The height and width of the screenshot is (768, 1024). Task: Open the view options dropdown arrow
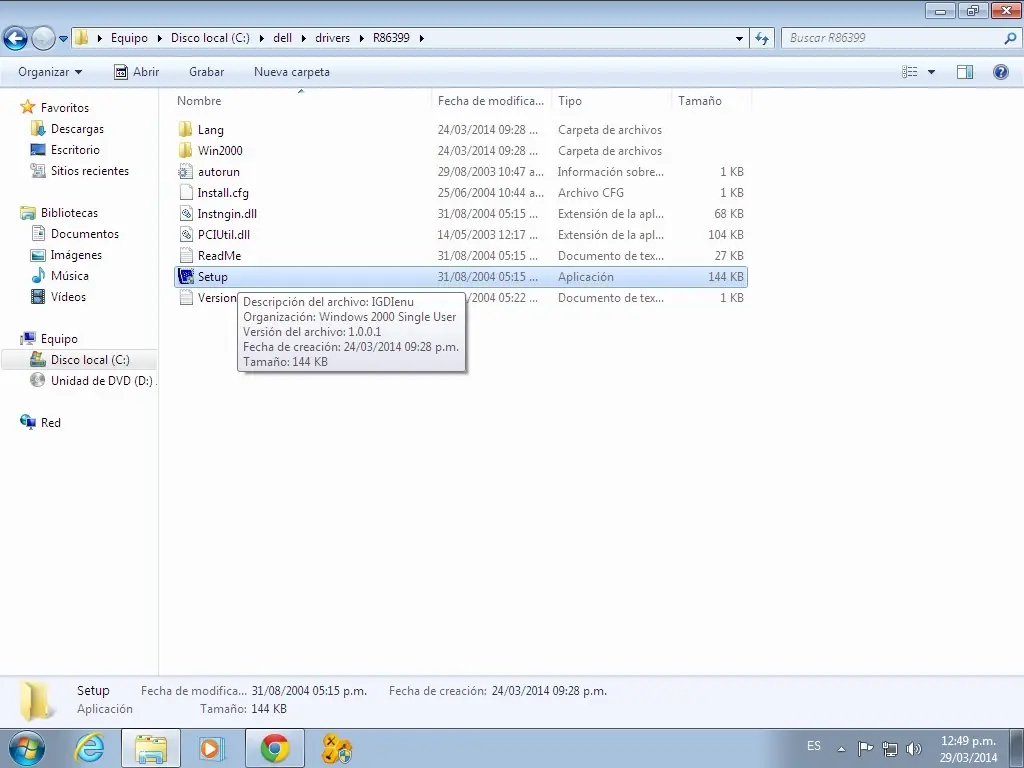pyautogui.click(x=931, y=72)
